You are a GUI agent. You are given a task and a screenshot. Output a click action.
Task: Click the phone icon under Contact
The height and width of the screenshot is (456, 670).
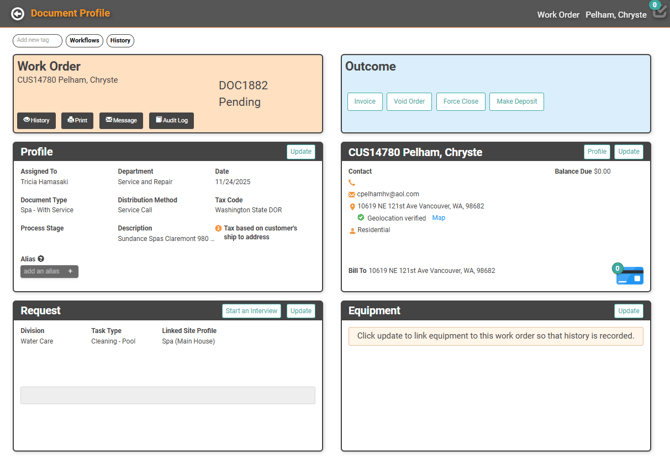352,183
